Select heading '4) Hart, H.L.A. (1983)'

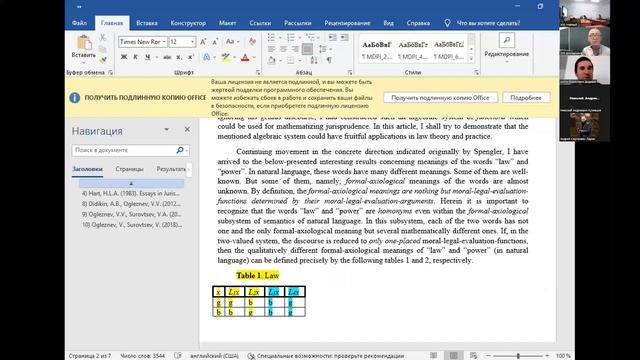(131, 193)
